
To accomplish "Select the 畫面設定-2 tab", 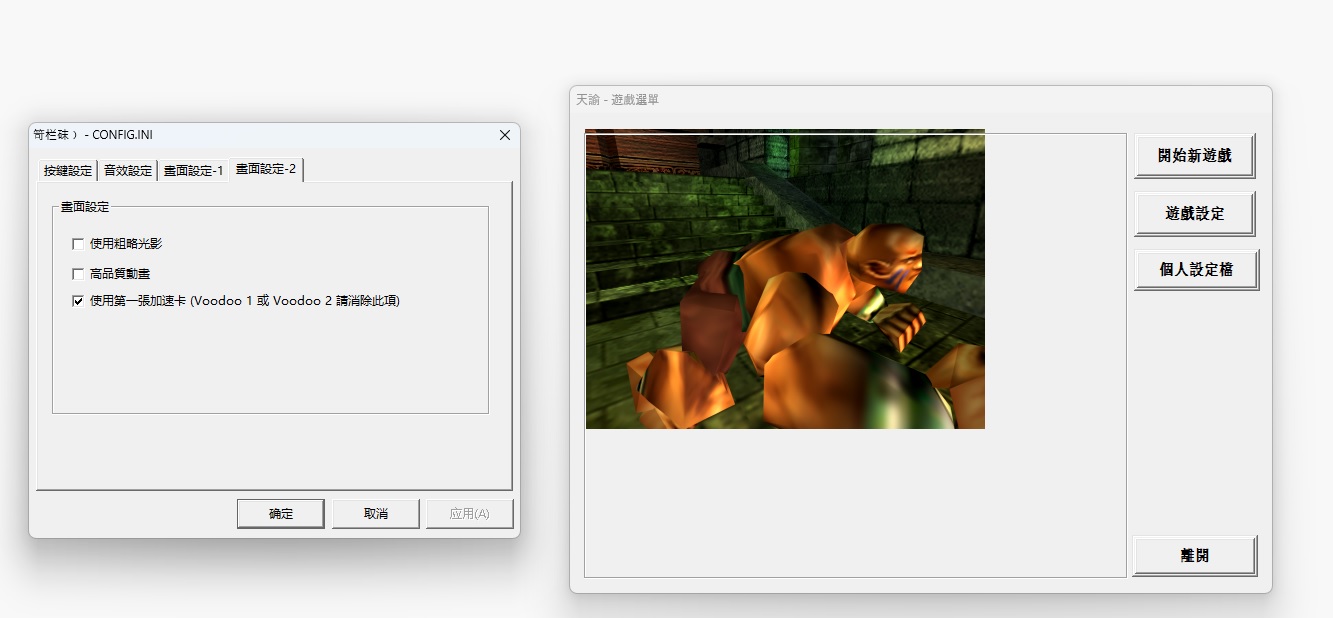I will (266, 169).
